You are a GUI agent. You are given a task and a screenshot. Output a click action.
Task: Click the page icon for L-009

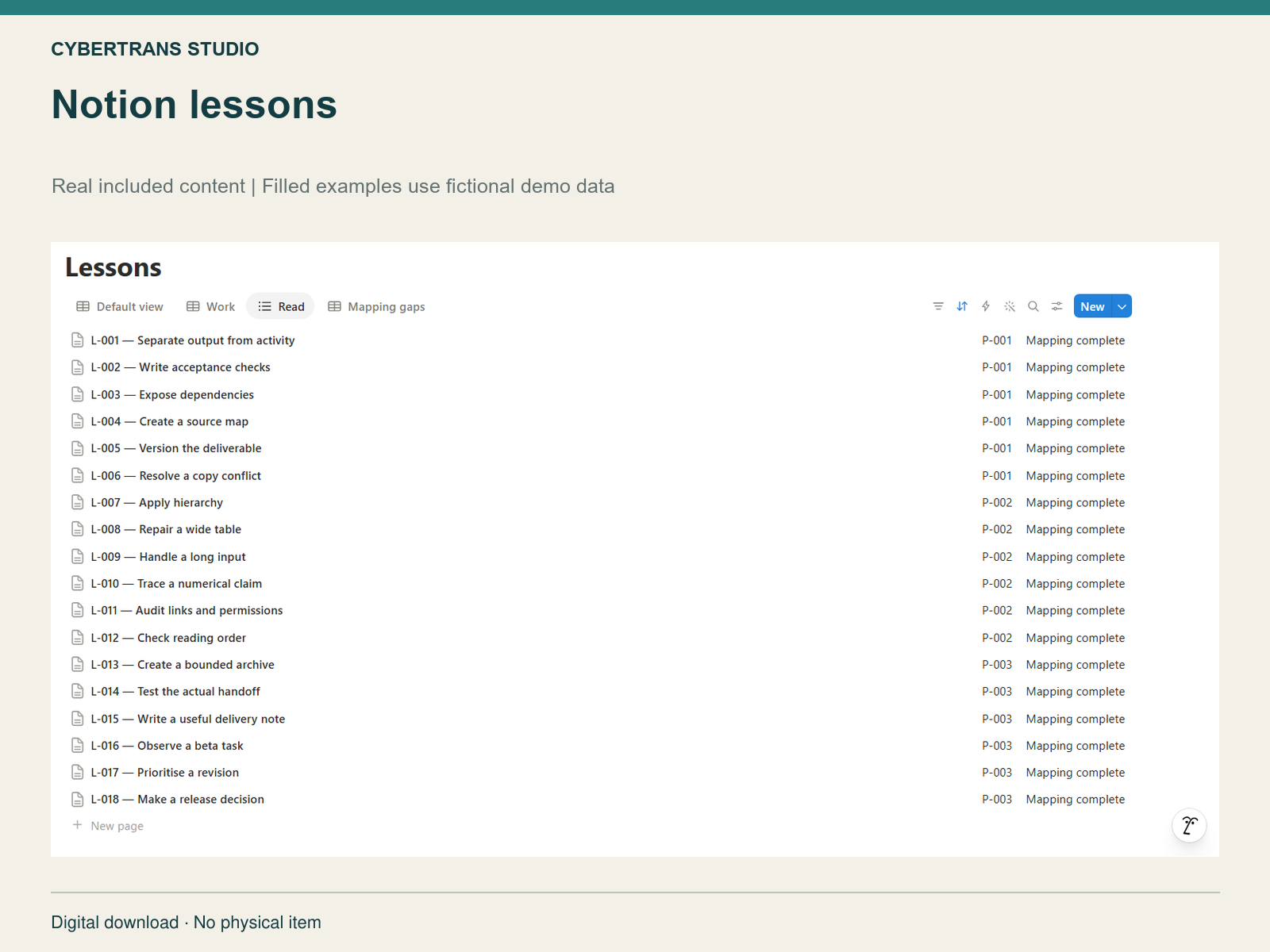tap(78, 556)
